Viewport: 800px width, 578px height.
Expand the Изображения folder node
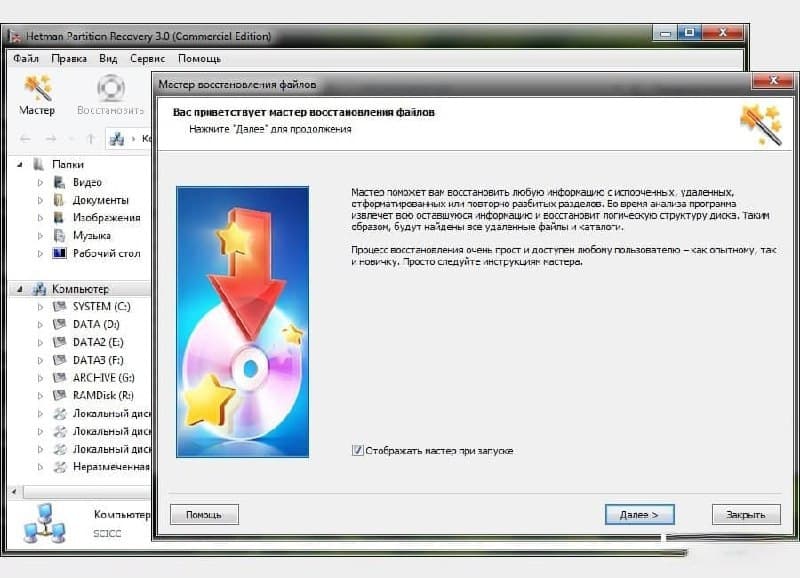point(40,218)
